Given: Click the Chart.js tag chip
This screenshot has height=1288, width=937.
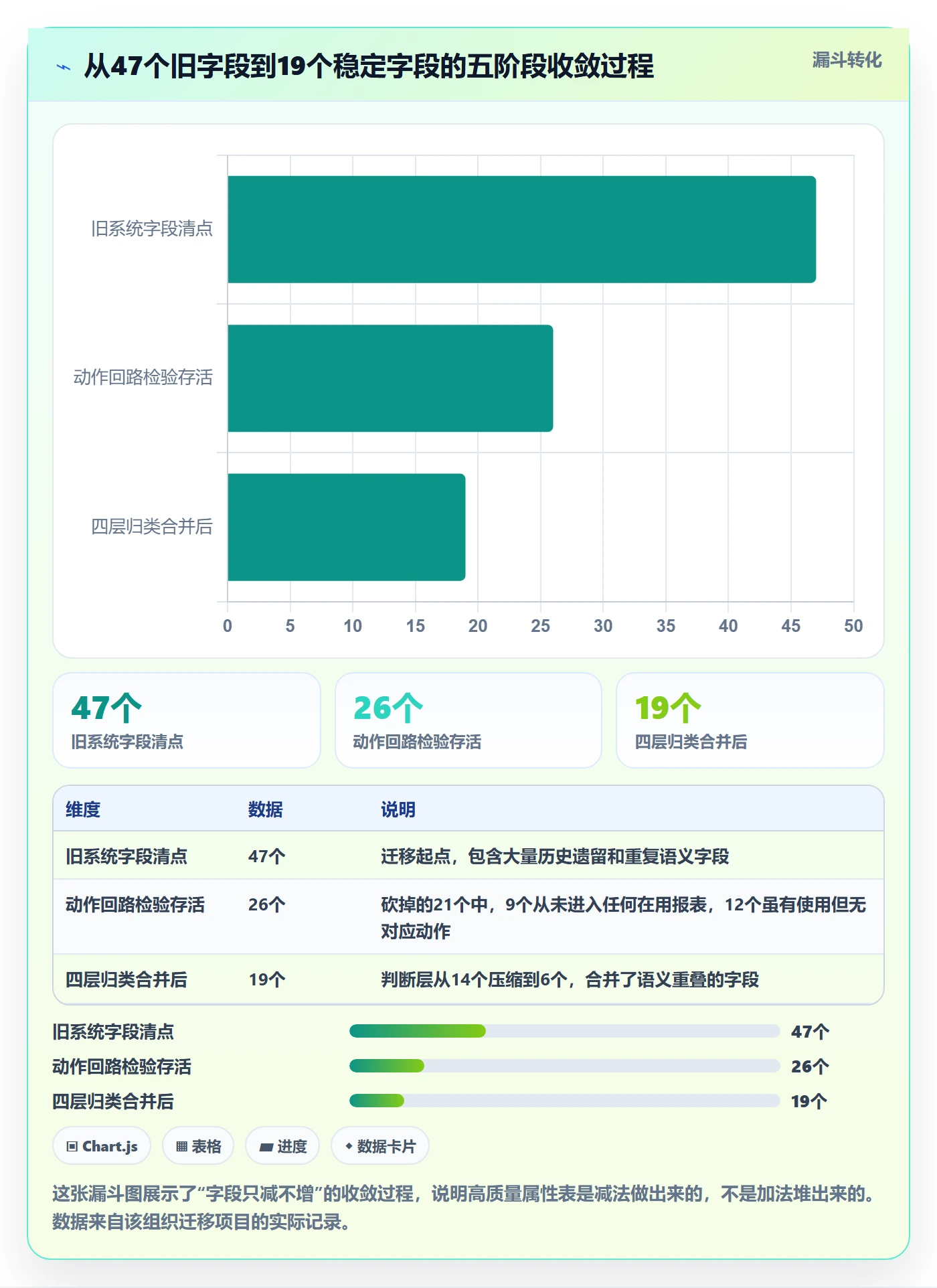Looking at the screenshot, I should 102,1146.
